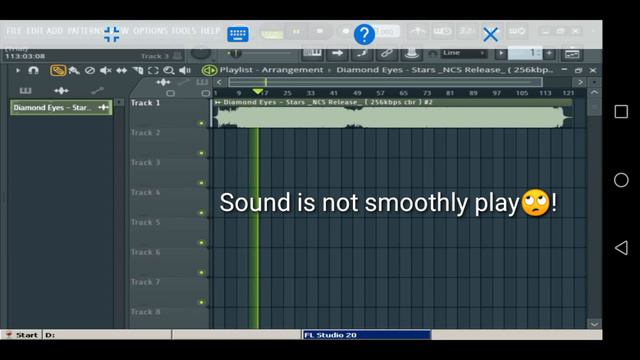Pause playback in the transport bar

click(297, 31)
